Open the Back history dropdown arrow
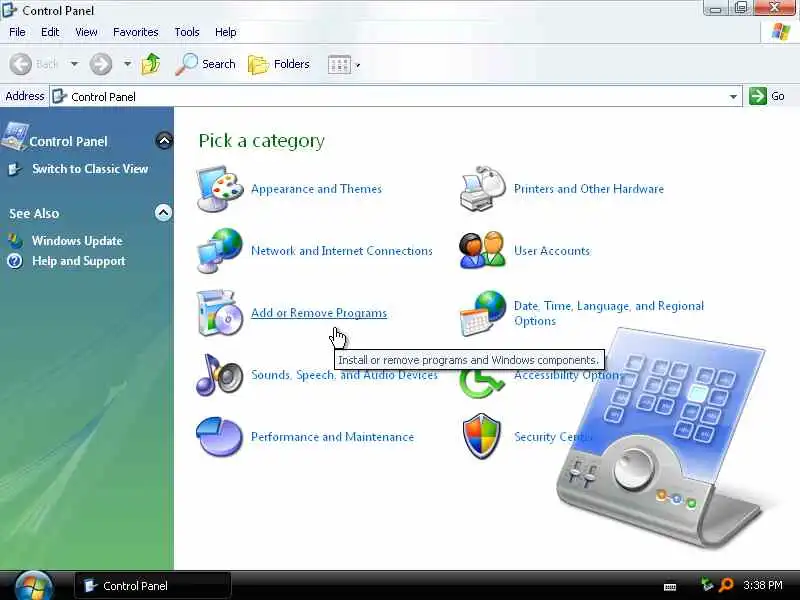The height and width of the screenshot is (600, 800). (x=74, y=64)
